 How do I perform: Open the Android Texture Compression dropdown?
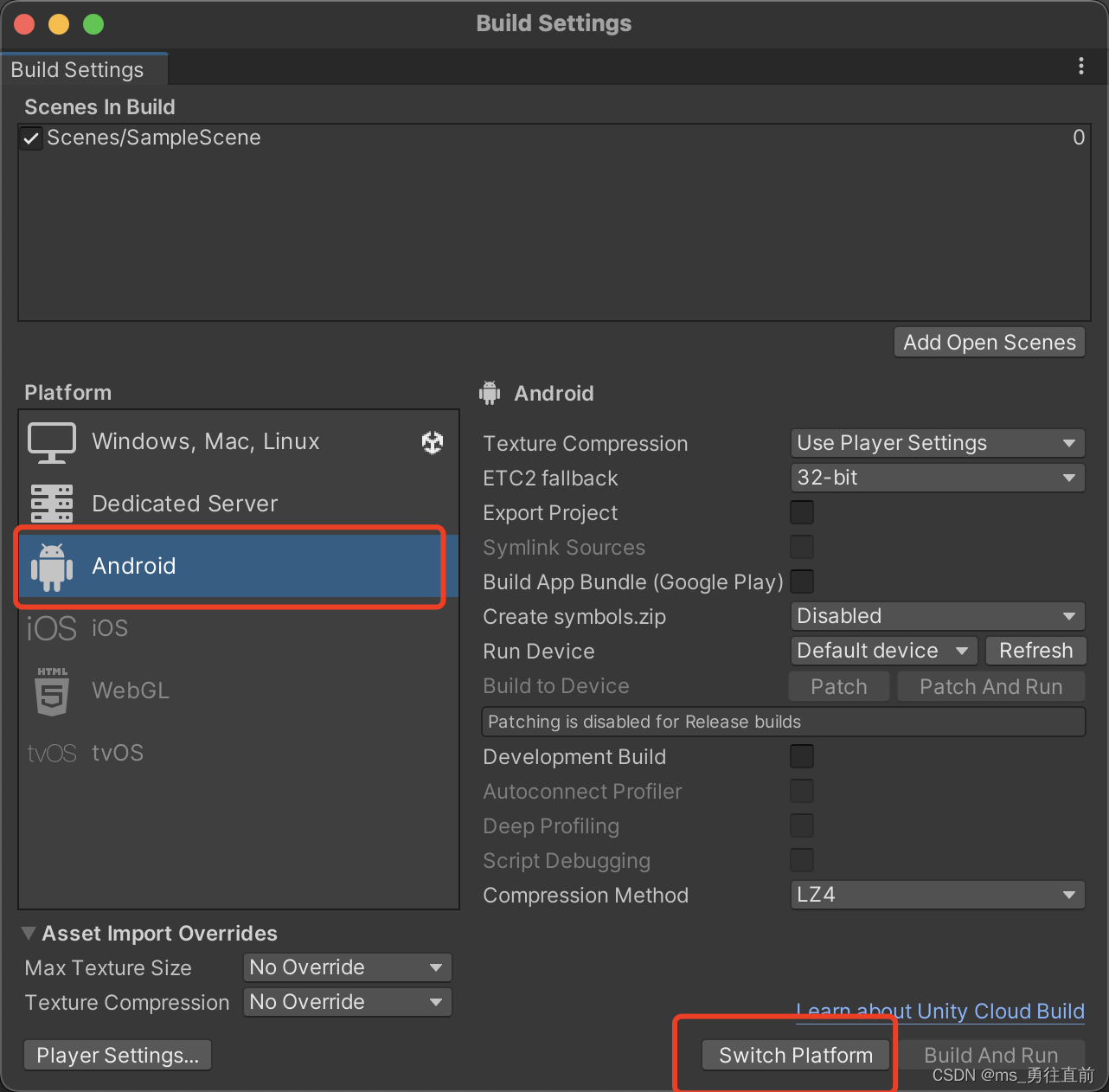coord(938,443)
